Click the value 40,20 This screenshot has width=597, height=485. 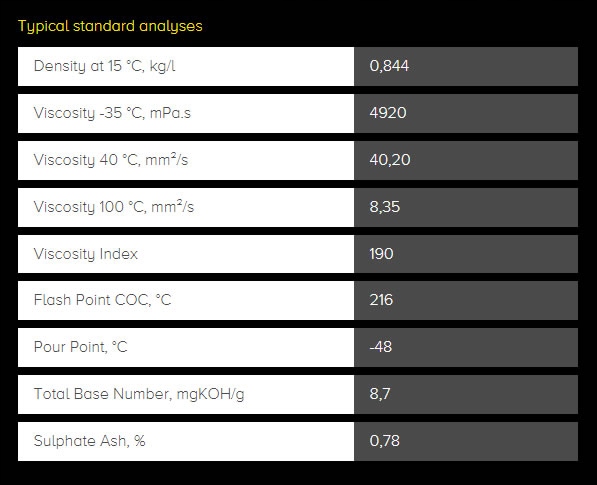coord(390,160)
